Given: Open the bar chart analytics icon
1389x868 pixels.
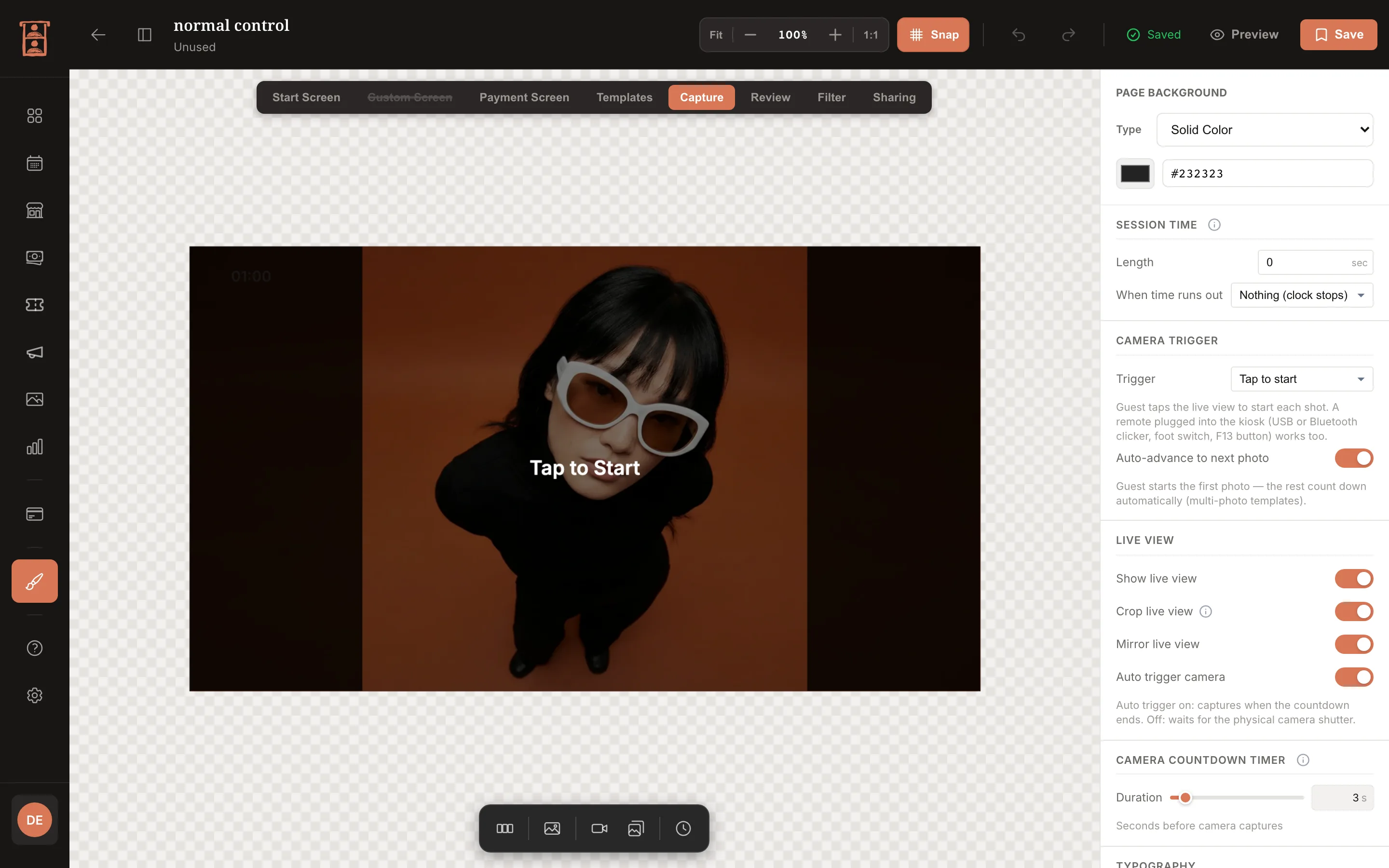Looking at the screenshot, I should click(34, 447).
